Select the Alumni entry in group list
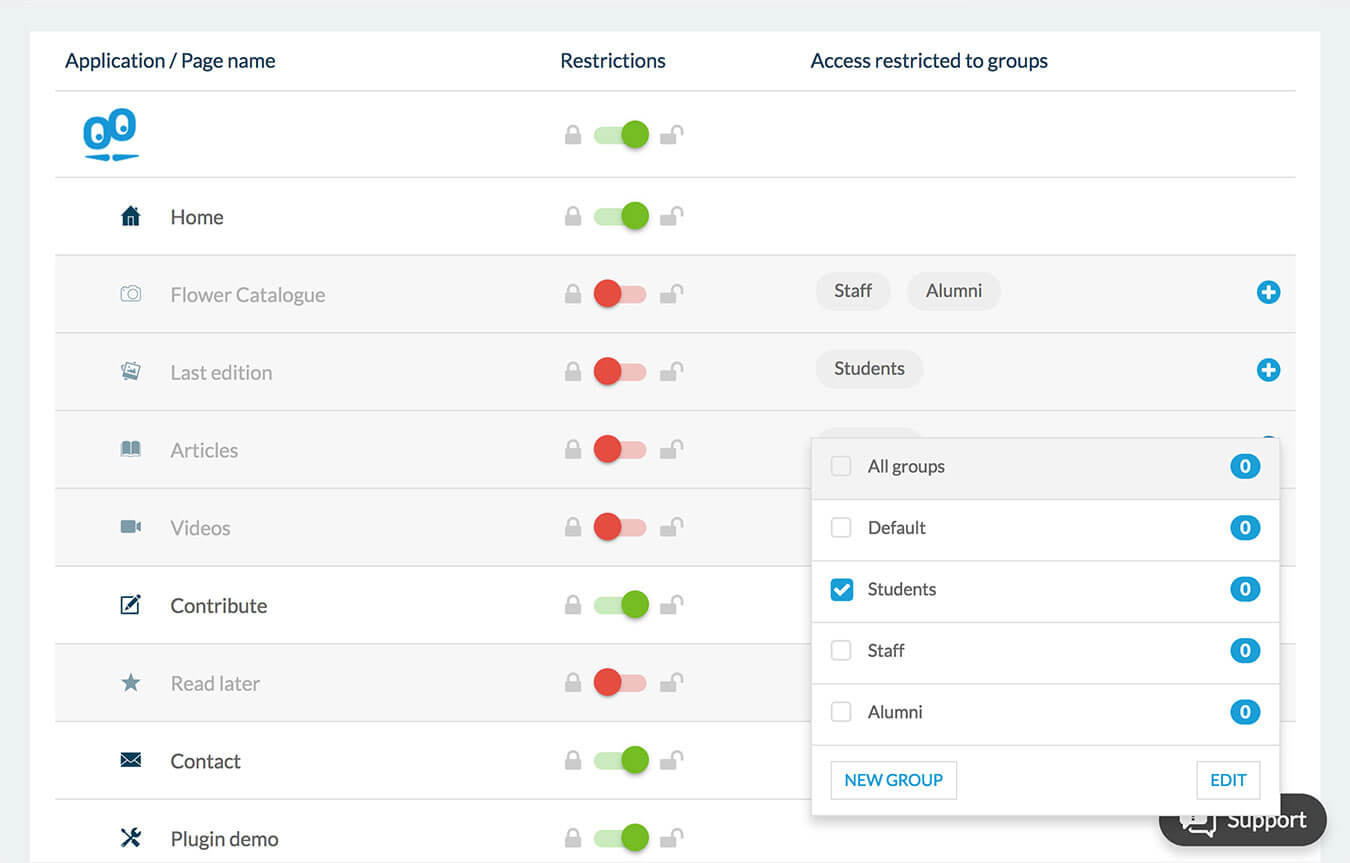1350x863 pixels. 895,712
